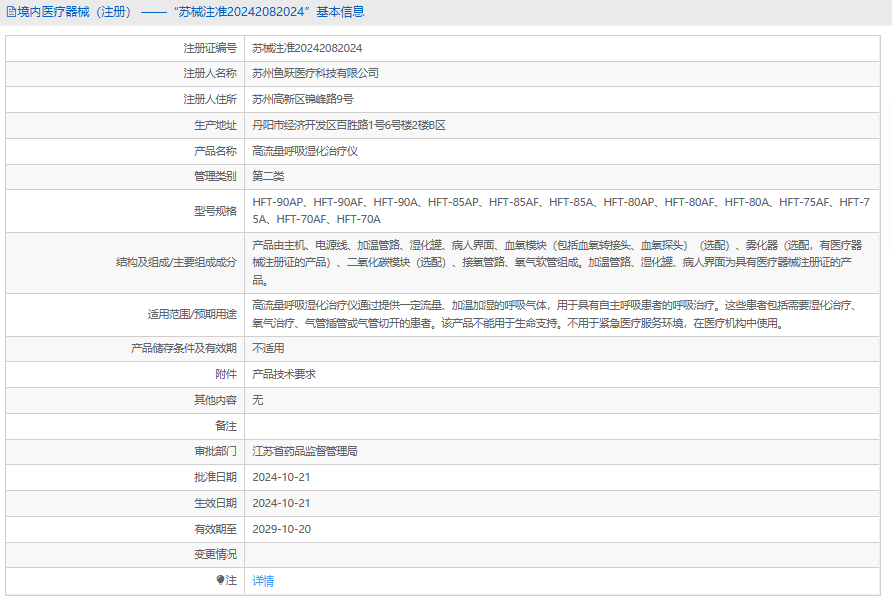Click the bulb icon beside 注
Image resolution: width=892 pixels, height=600 pixels.
point(220,580)
